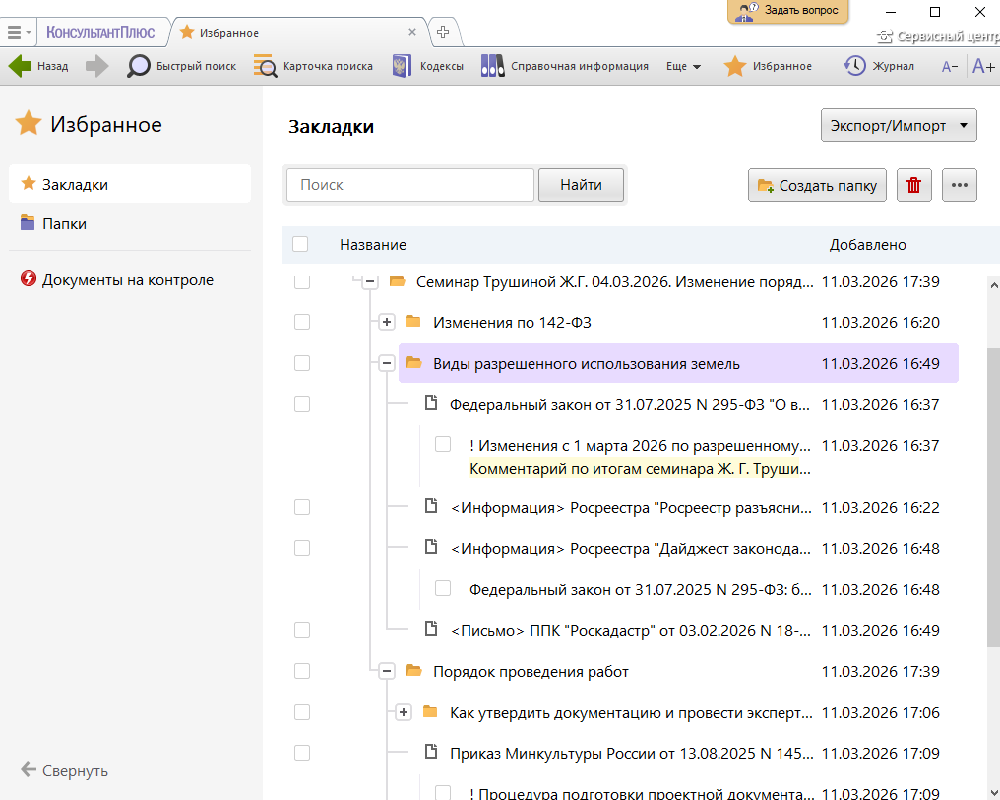This screenshot has height=800, width=1000.
Task: Open the Search Card icon
Action: [x=265, y=66]
